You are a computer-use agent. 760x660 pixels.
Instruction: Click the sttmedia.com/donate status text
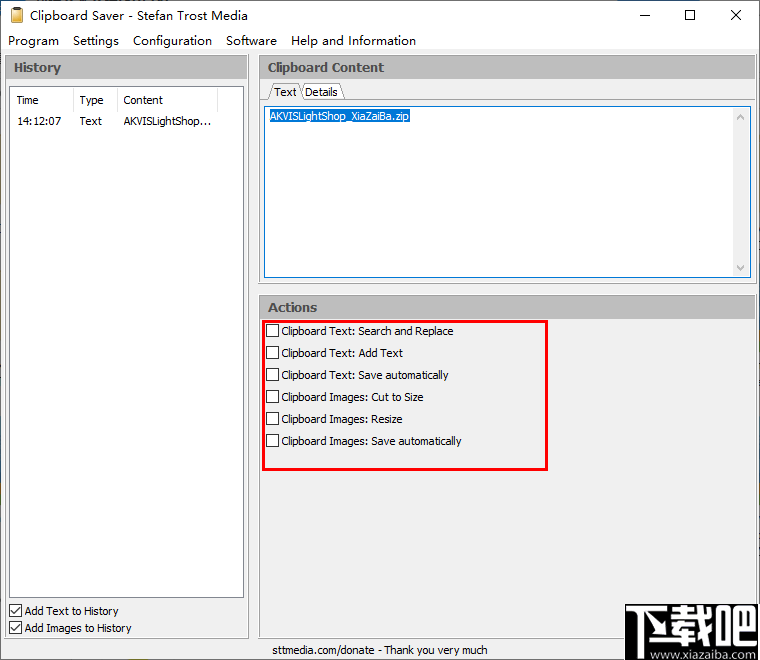380,650
